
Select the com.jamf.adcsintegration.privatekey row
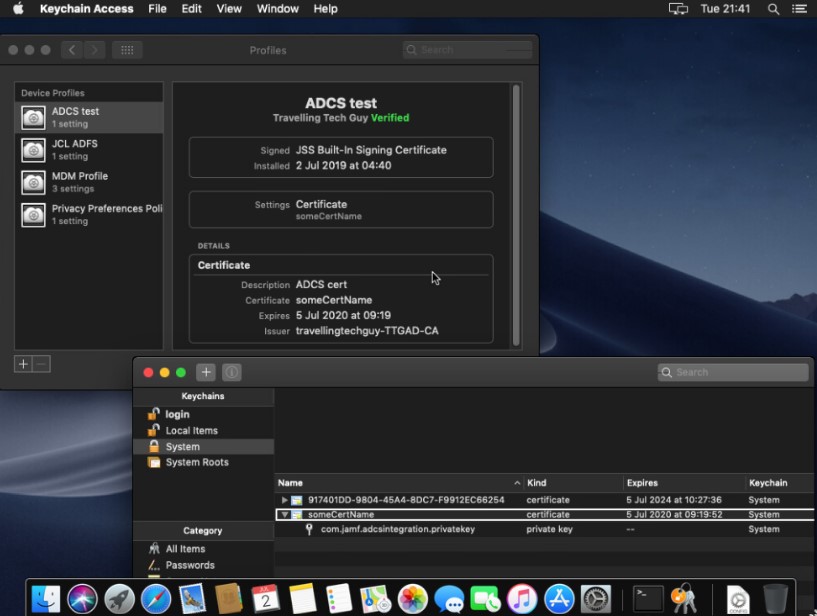click(544, 529)
